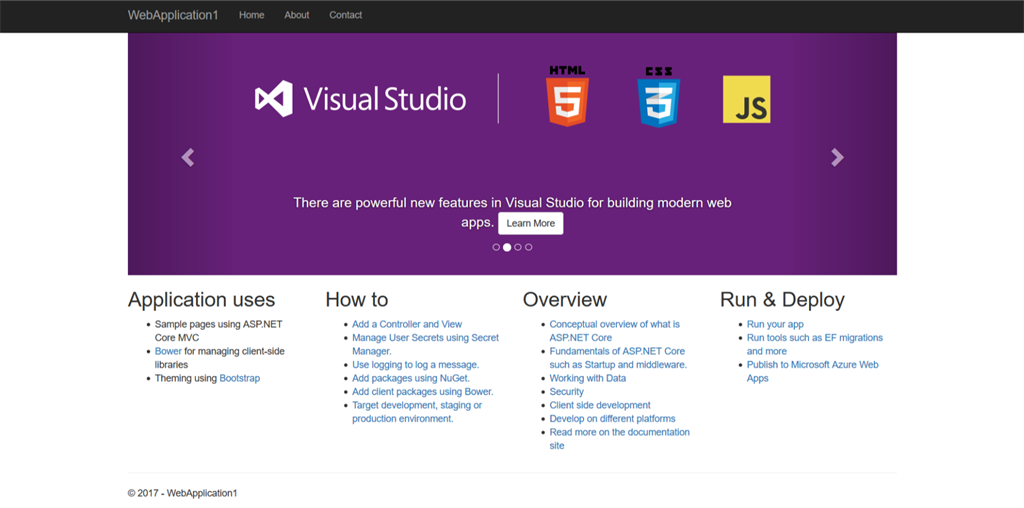Go to previous carousel slide arrow
Image resolution: width=1024 pixels, height=508 pixels.
187,157
